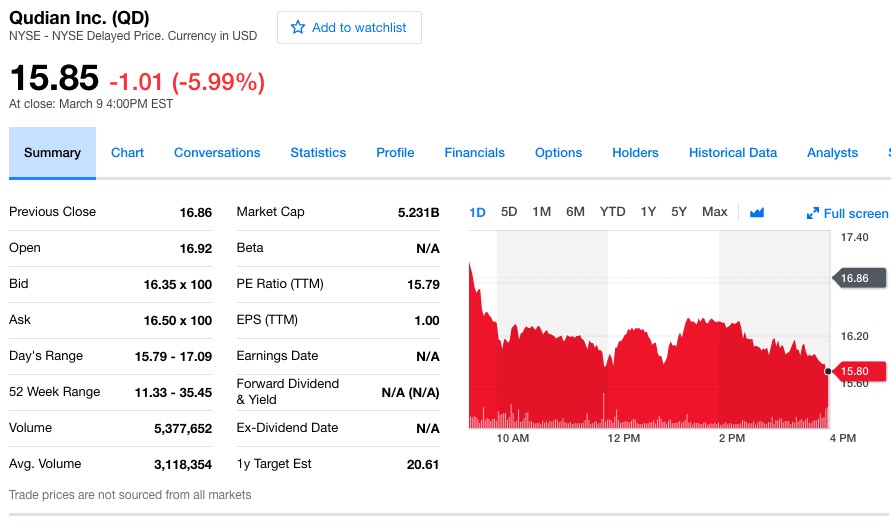Go to the Conversations tab
This screenshot has height=522, width=891.
click(217, 153)
